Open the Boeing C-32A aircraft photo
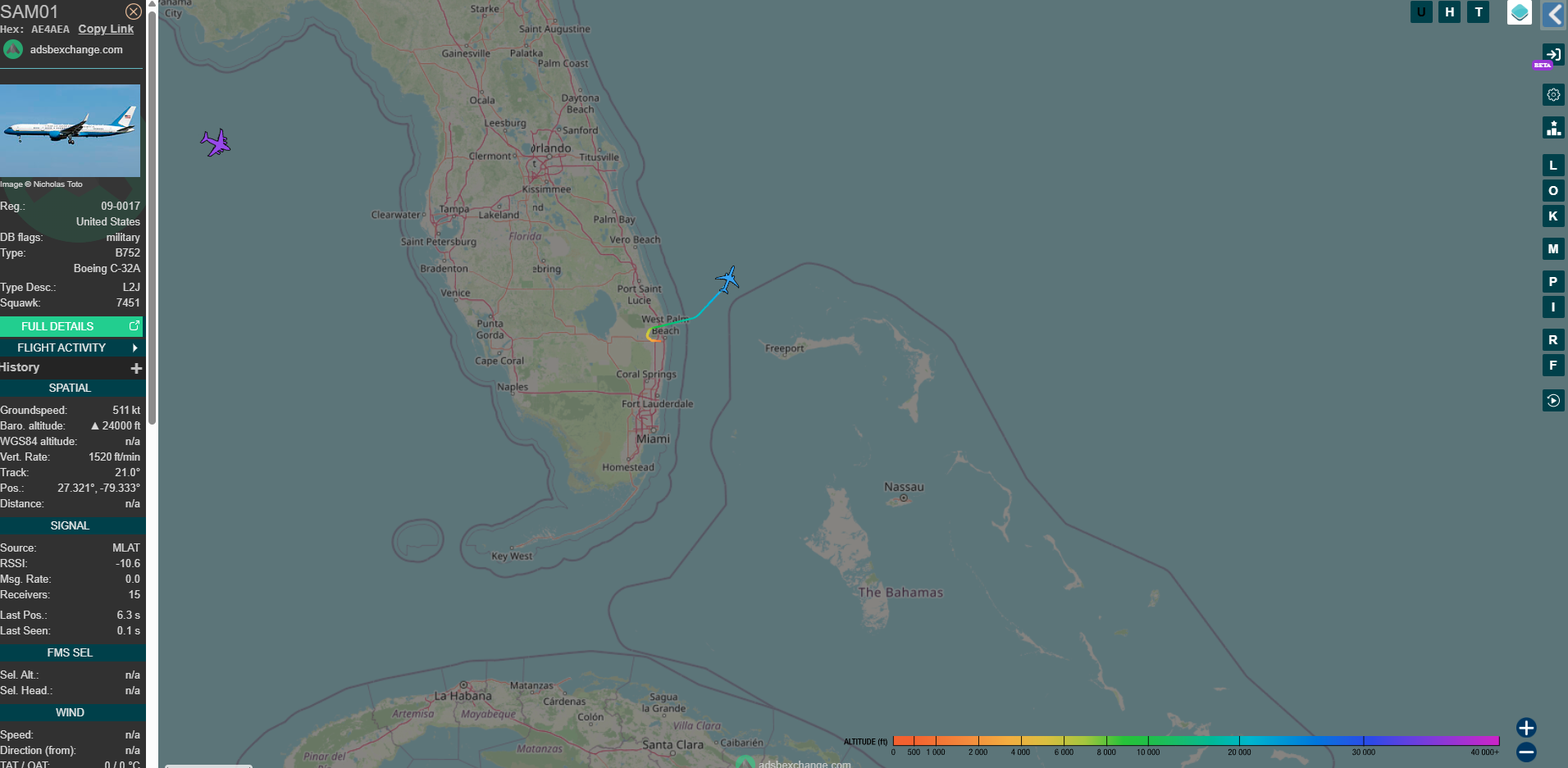Screen dimensions: 1568x768 (x=71, y=130)
